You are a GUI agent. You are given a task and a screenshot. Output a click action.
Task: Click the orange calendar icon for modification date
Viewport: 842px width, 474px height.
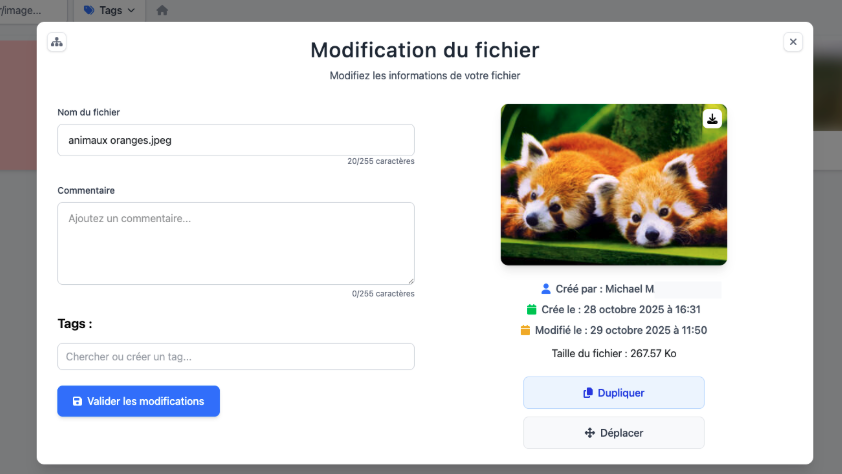525,331
